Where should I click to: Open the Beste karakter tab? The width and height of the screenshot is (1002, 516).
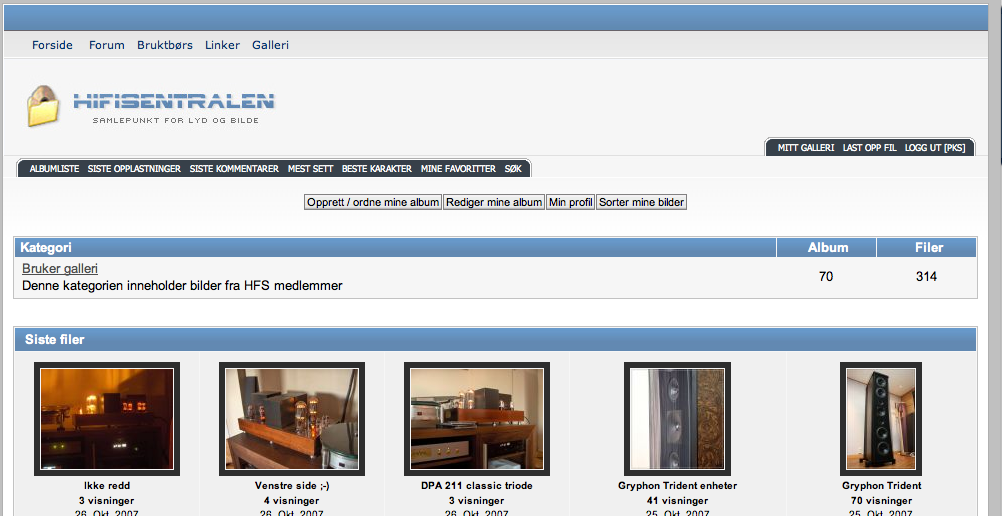click(x=377, y=169)
